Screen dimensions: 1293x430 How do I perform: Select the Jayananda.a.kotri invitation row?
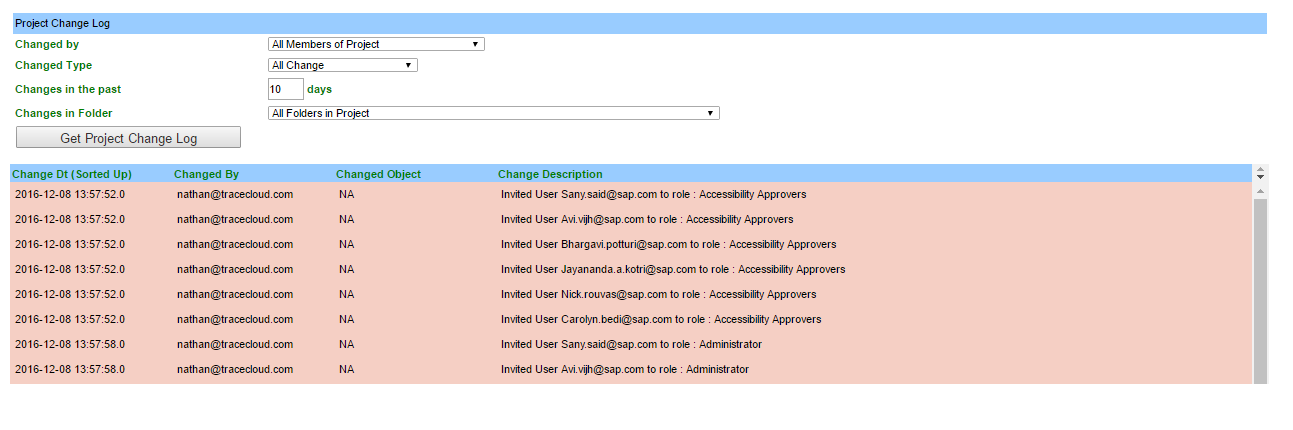click(630, 269)
